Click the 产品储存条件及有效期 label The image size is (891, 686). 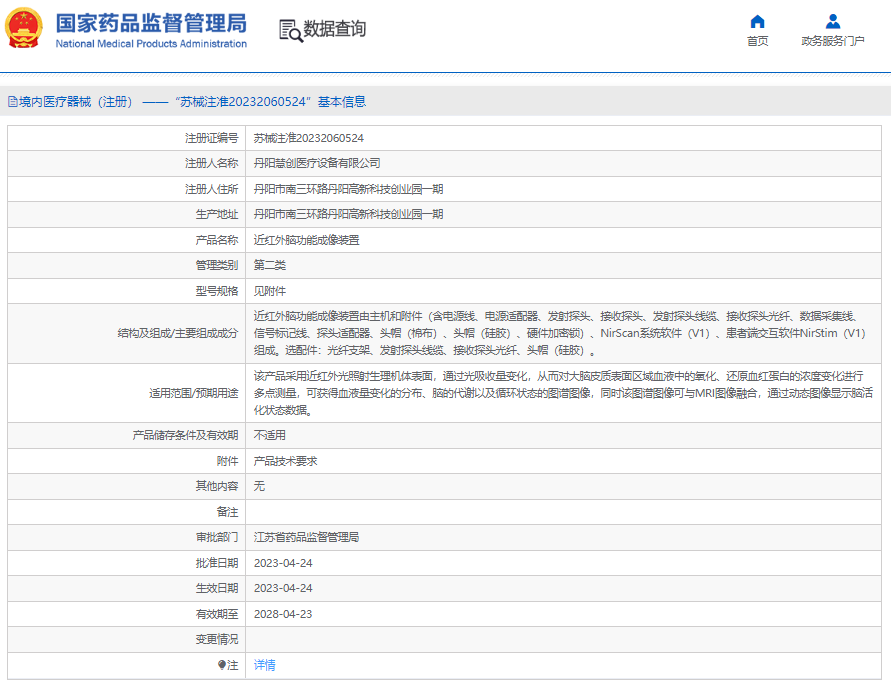tap(185, 435)
